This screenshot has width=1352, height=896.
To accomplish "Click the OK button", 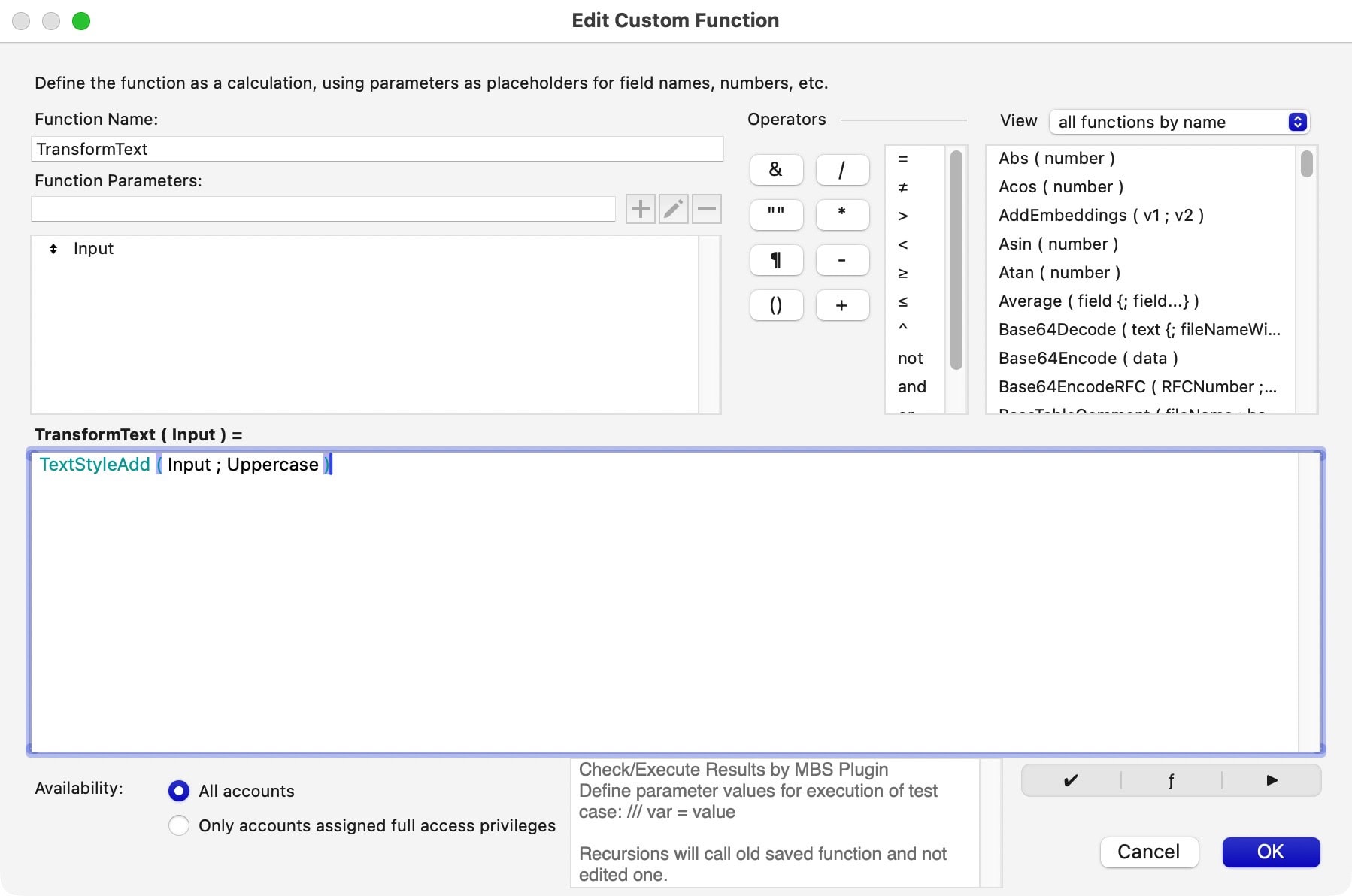I will point(1271,852).
